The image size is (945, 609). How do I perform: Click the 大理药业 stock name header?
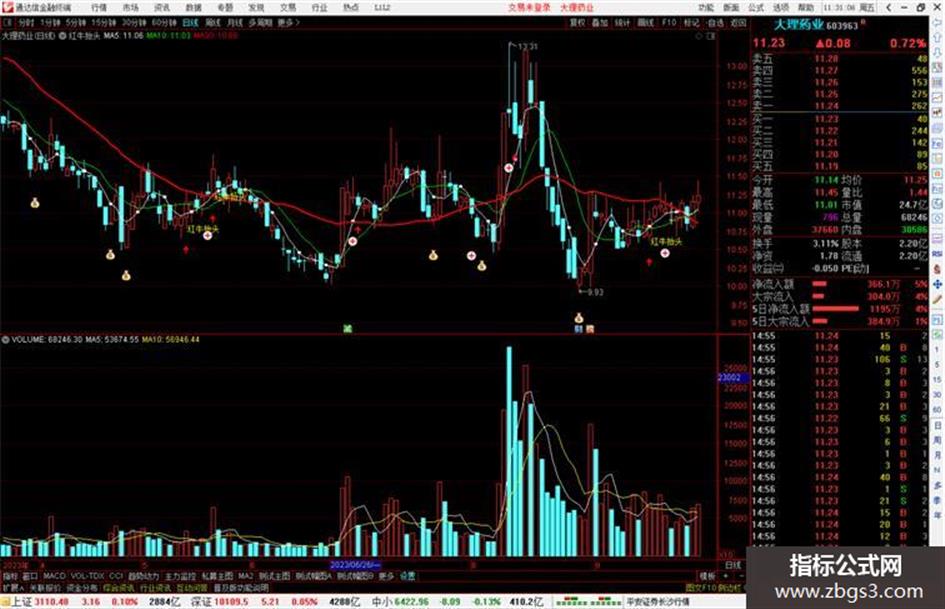point(798,25)
